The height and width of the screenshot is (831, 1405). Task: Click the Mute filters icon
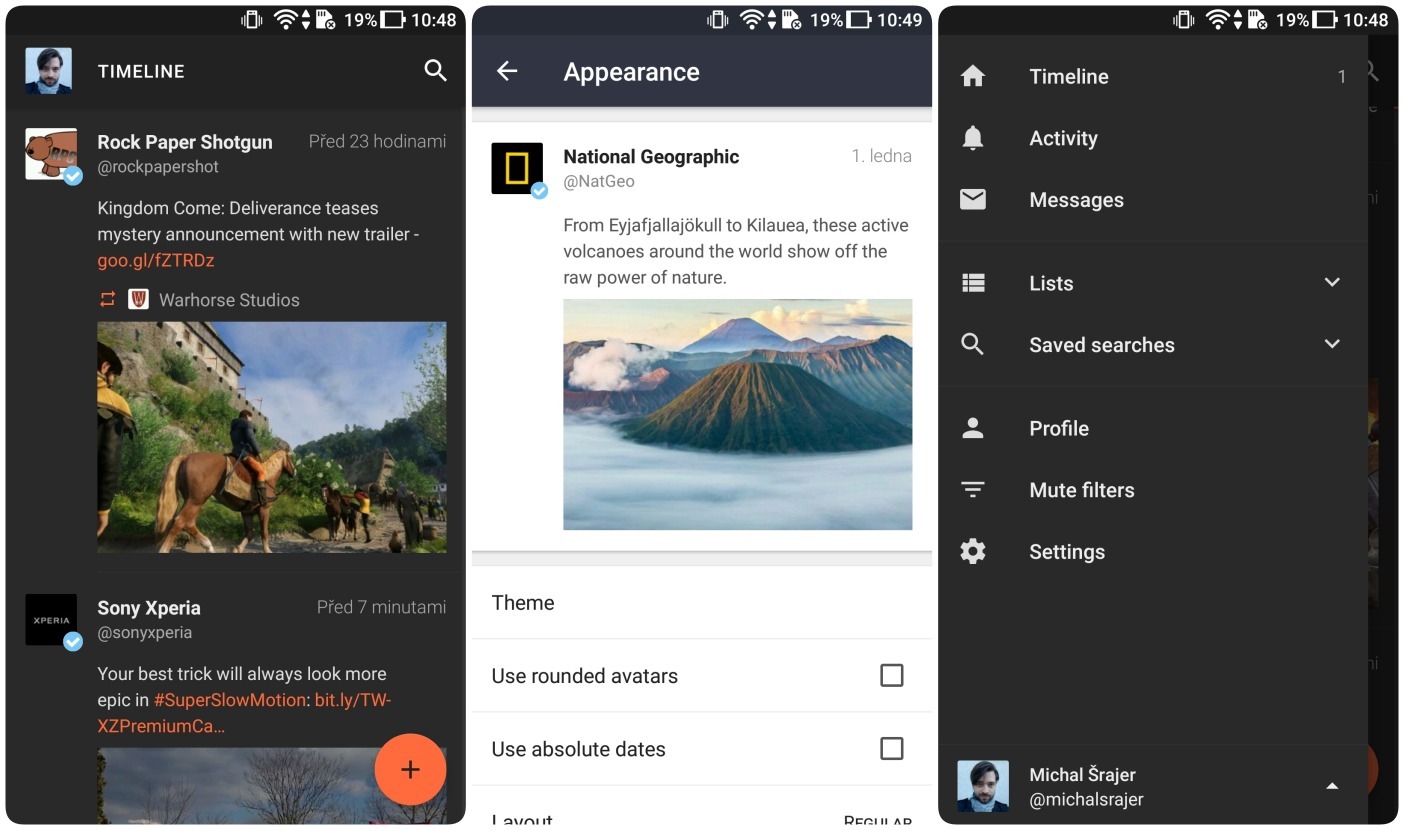[972, 490]
